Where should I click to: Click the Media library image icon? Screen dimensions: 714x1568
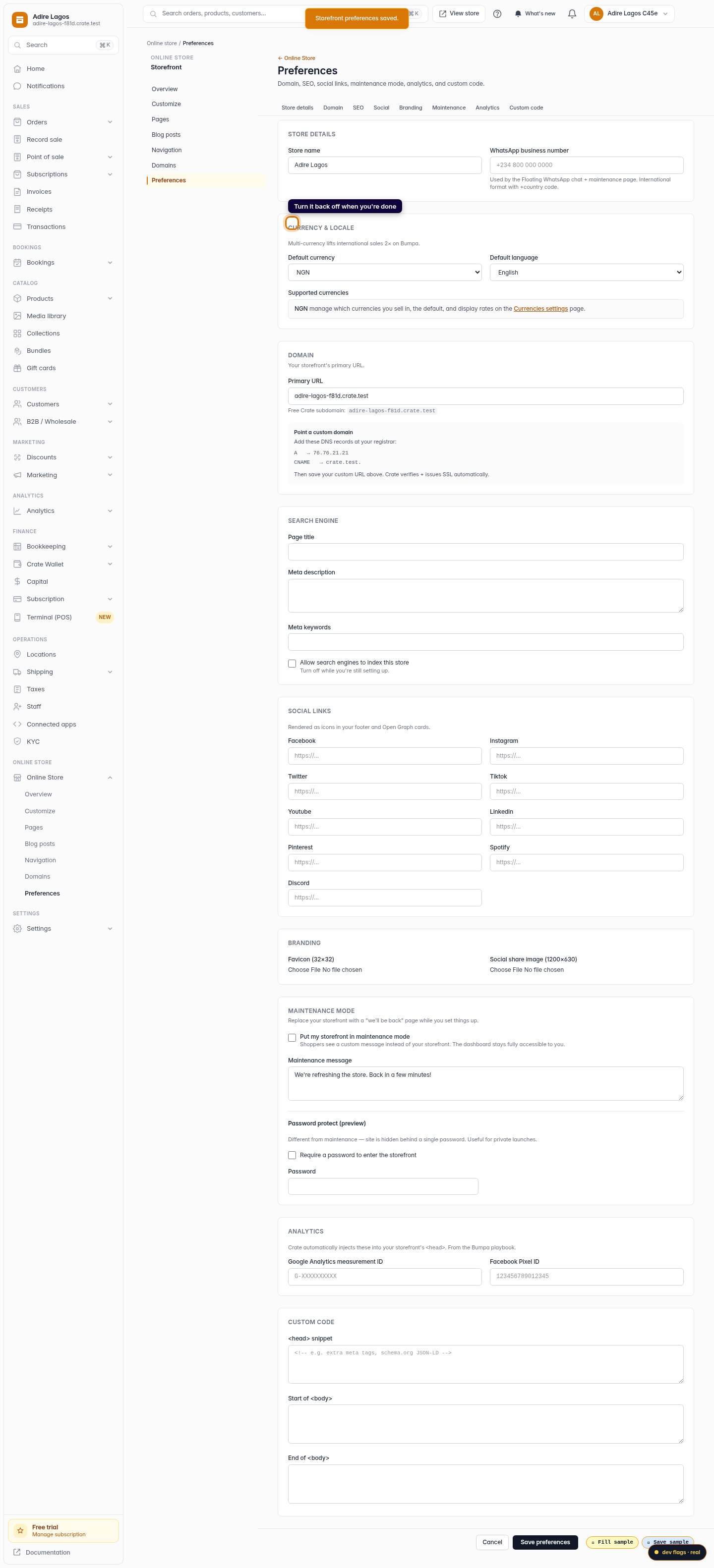tap(17, 316)
